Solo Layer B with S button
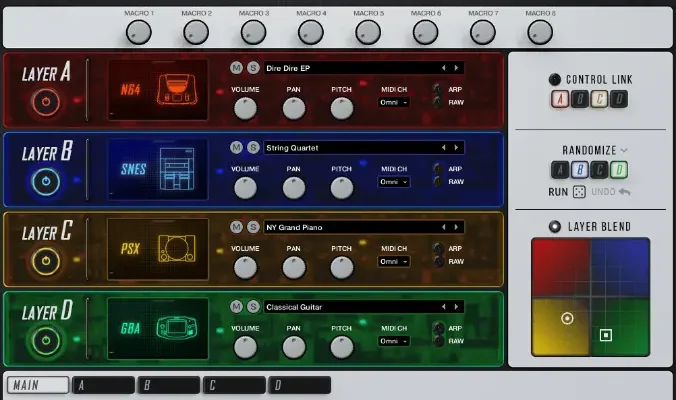The image size is (676, 400). click(x=252, y=148)
